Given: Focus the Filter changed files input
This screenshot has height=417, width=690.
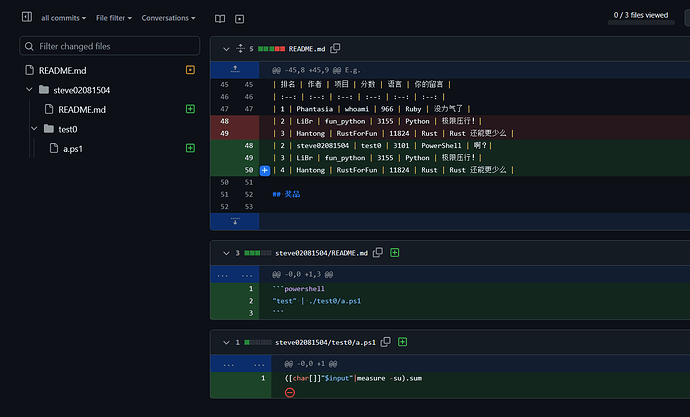Looking at the screenshot, I should coord(110,46).
